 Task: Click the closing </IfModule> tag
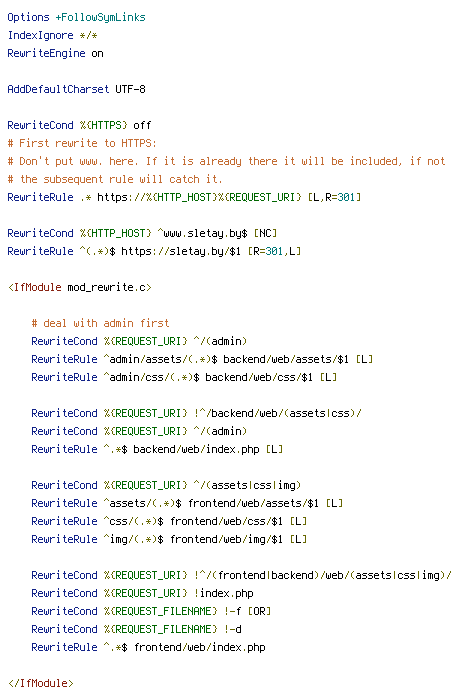tap(41, 683)
